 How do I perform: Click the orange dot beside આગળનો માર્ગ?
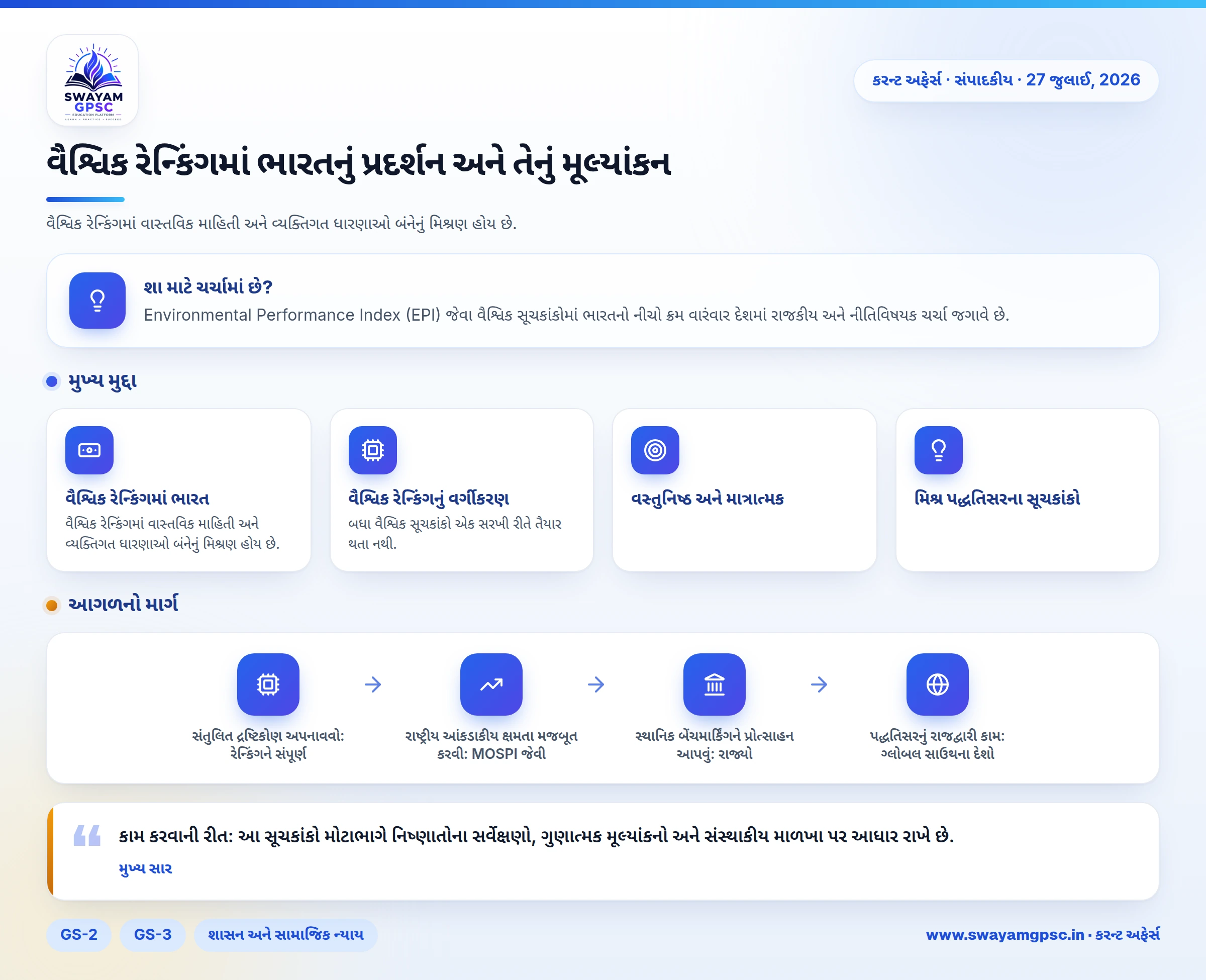(52, 605)
